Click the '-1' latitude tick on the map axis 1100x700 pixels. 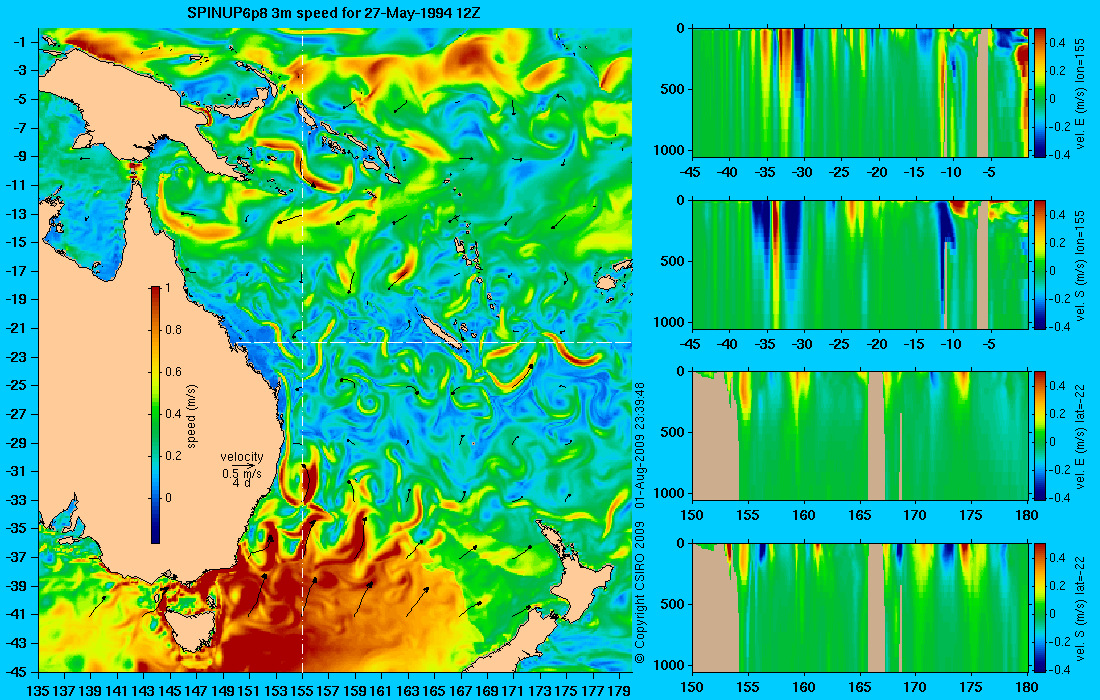(x=19, y=42)
